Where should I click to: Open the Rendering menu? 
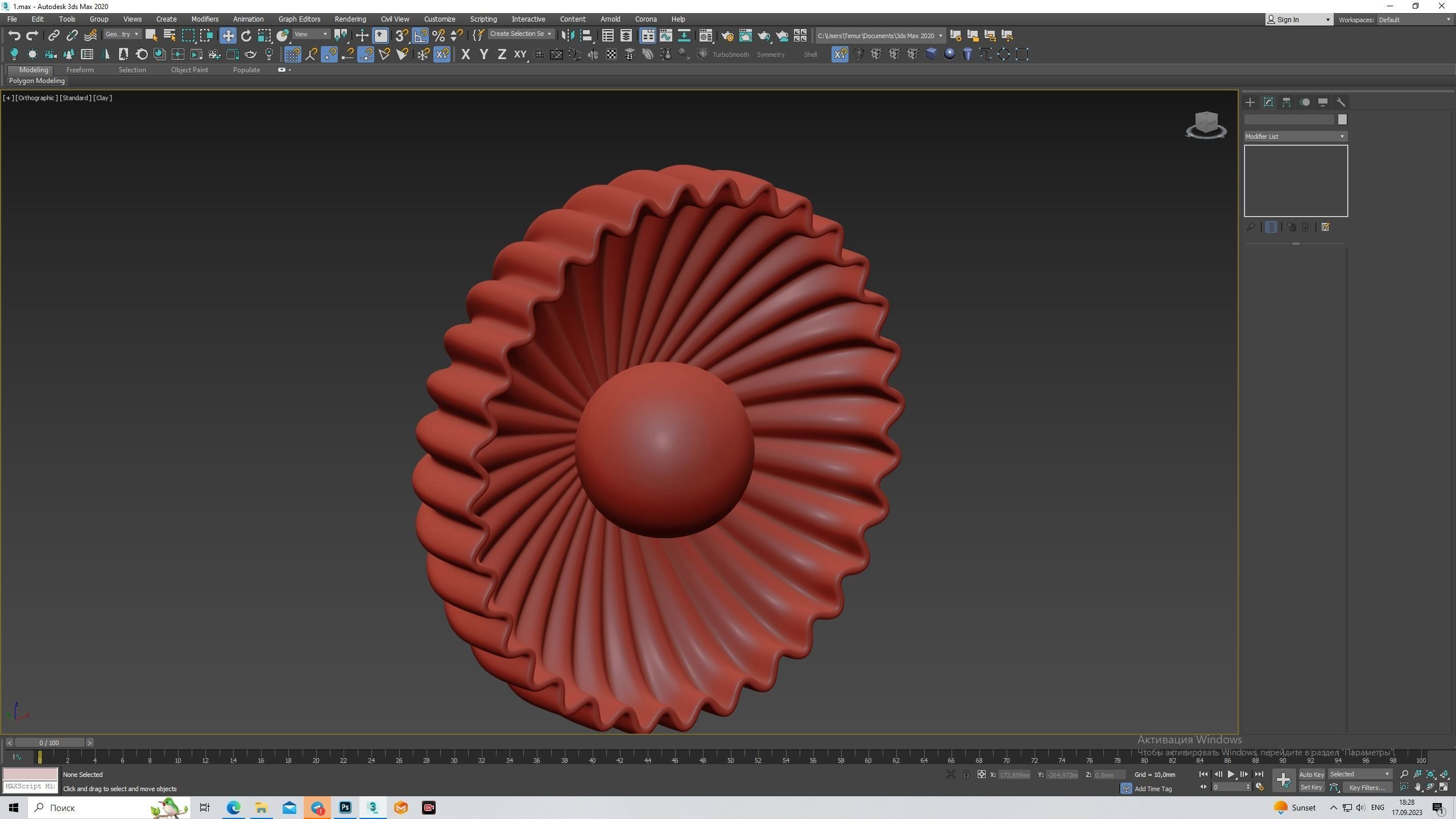pos(350,19)
